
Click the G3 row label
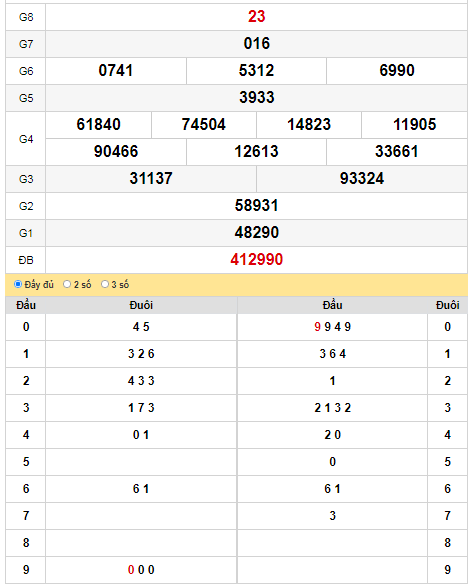click(26, 179)
